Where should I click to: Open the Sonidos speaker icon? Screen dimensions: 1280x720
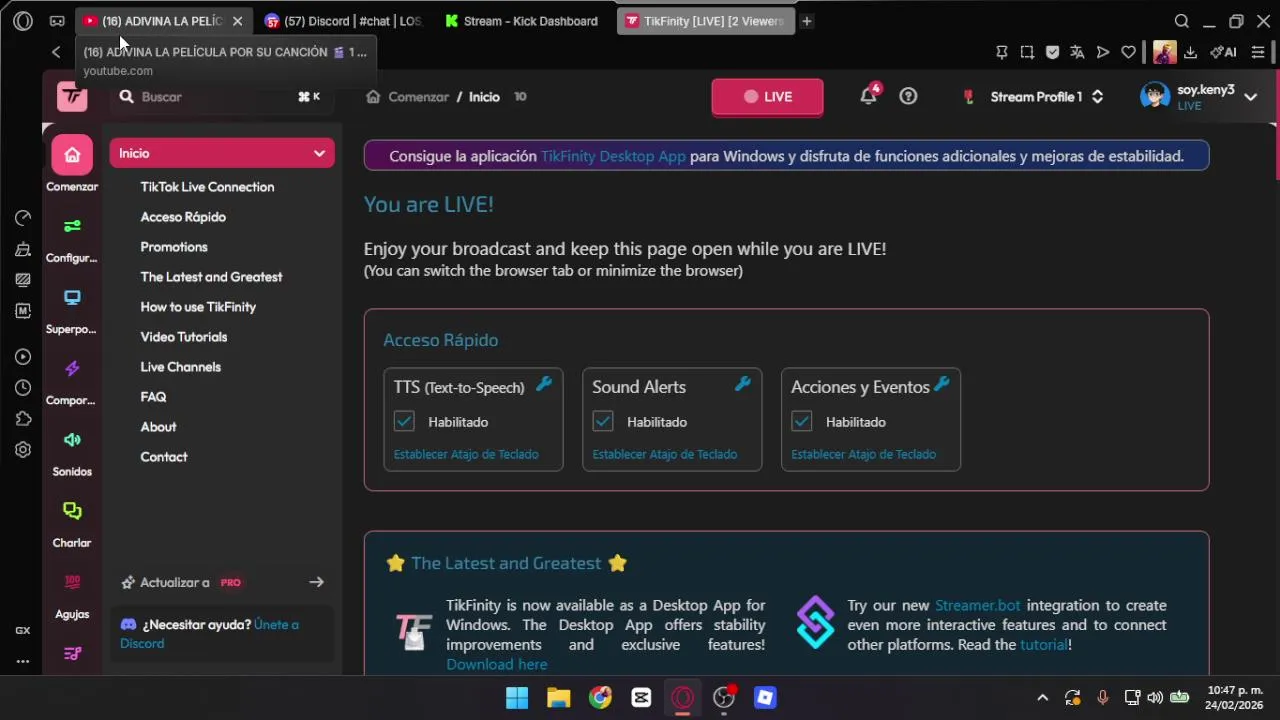pos(72,439)
